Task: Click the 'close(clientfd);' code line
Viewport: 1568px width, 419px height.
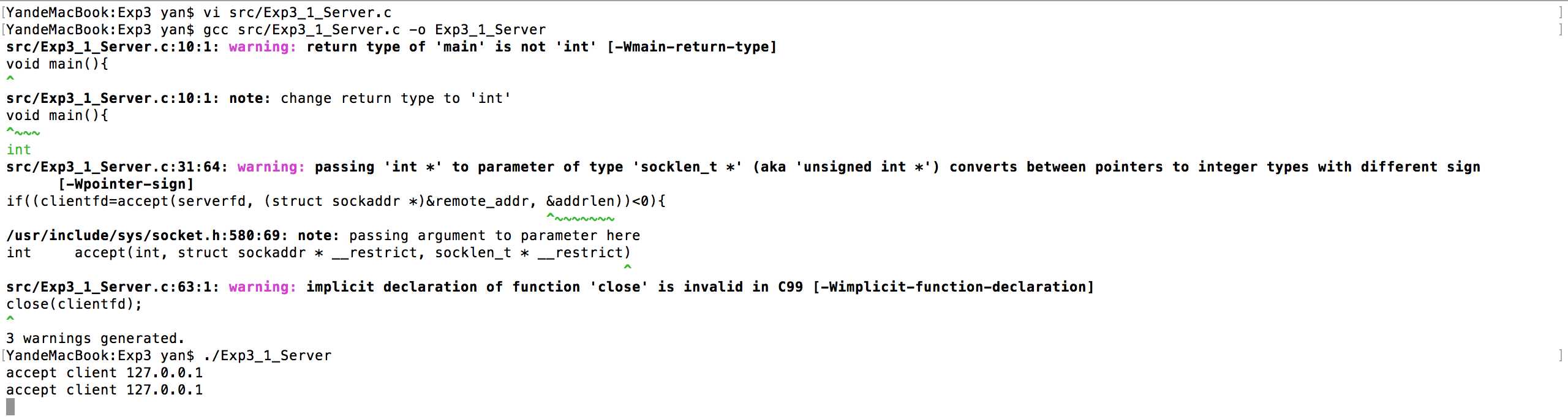Action: [74, 304]
